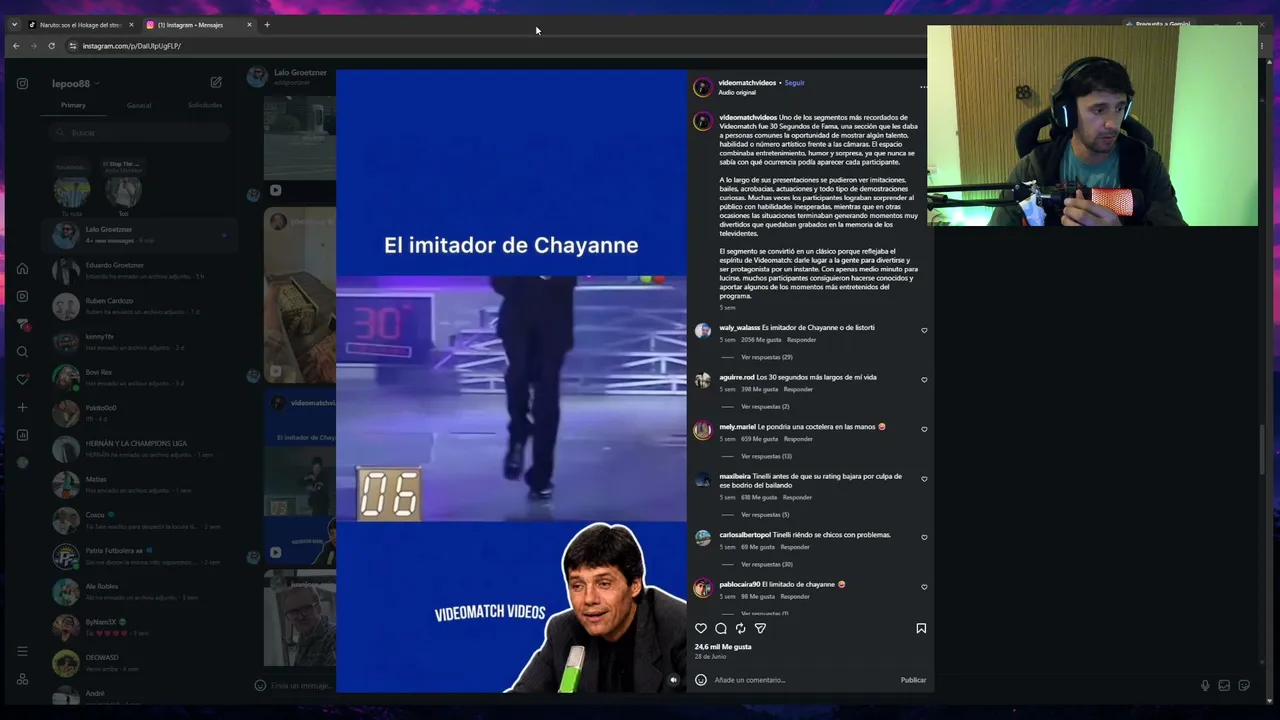Switch to the Solicitudes inbox tab
This screenshot has width=1280, height=720.
pos(205,105)
